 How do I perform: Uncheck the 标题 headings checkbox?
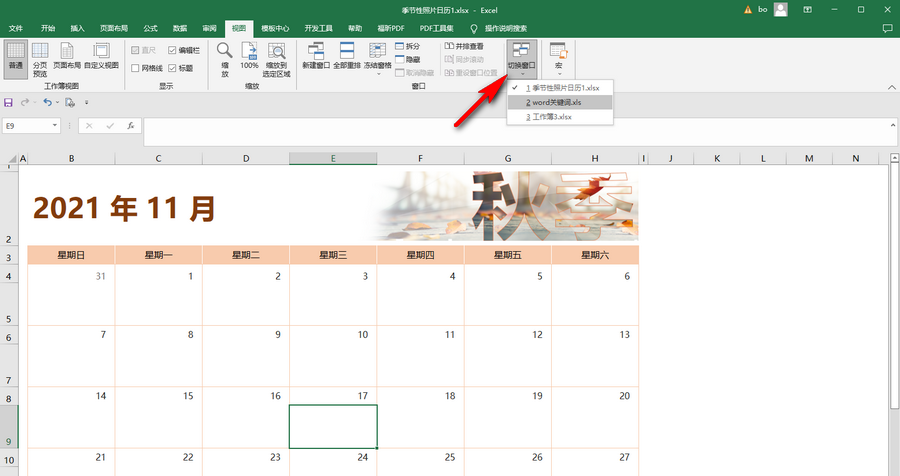[172, 68]
